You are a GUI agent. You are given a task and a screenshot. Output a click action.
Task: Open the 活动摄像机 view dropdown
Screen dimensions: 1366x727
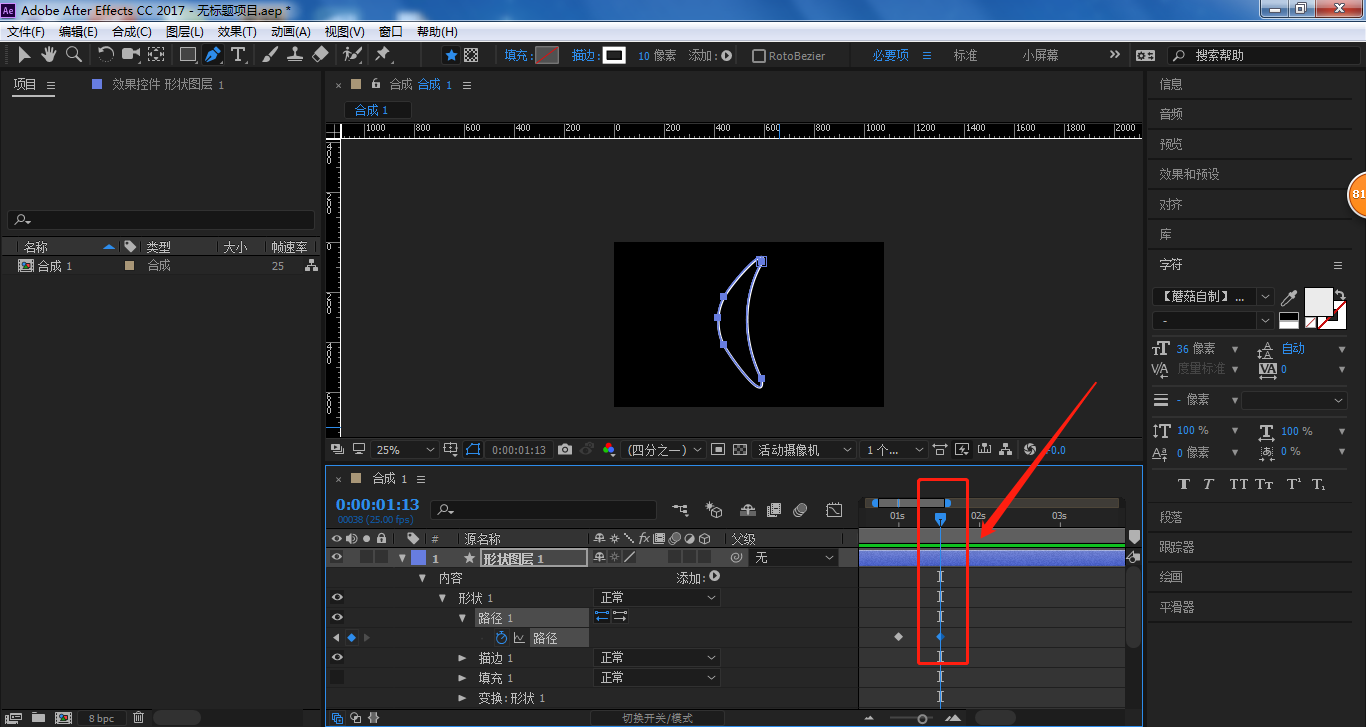tap(805, 450)
